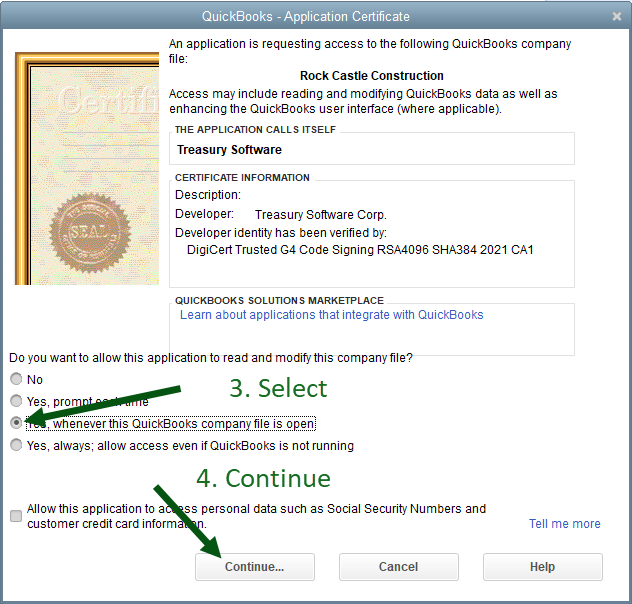632x604 pixels.
Task: Click the dialog title 'QuickBooks - Application Certificate'
Action: [x=306, y=17]
